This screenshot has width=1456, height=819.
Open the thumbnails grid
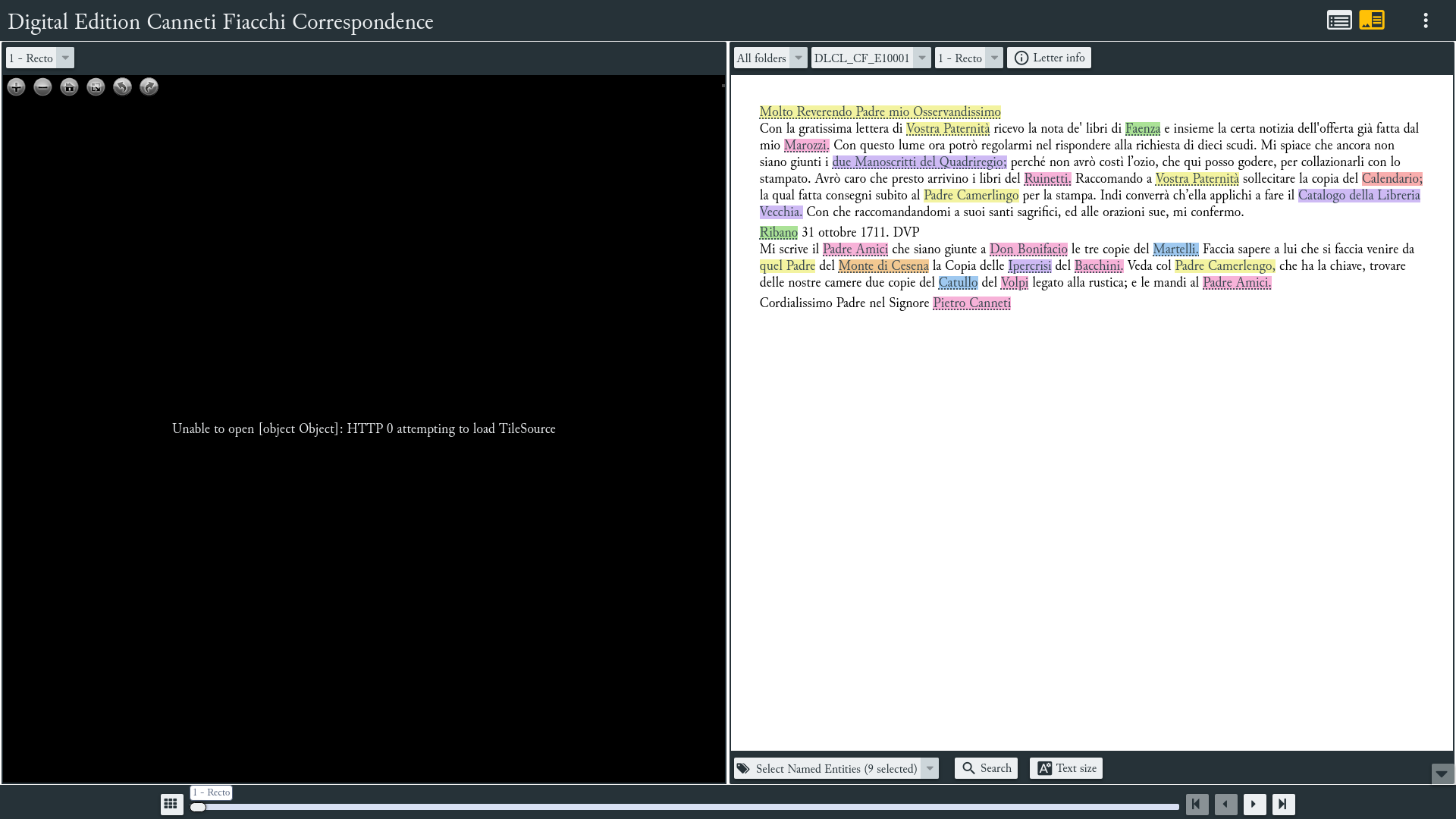tap(171, 804)
